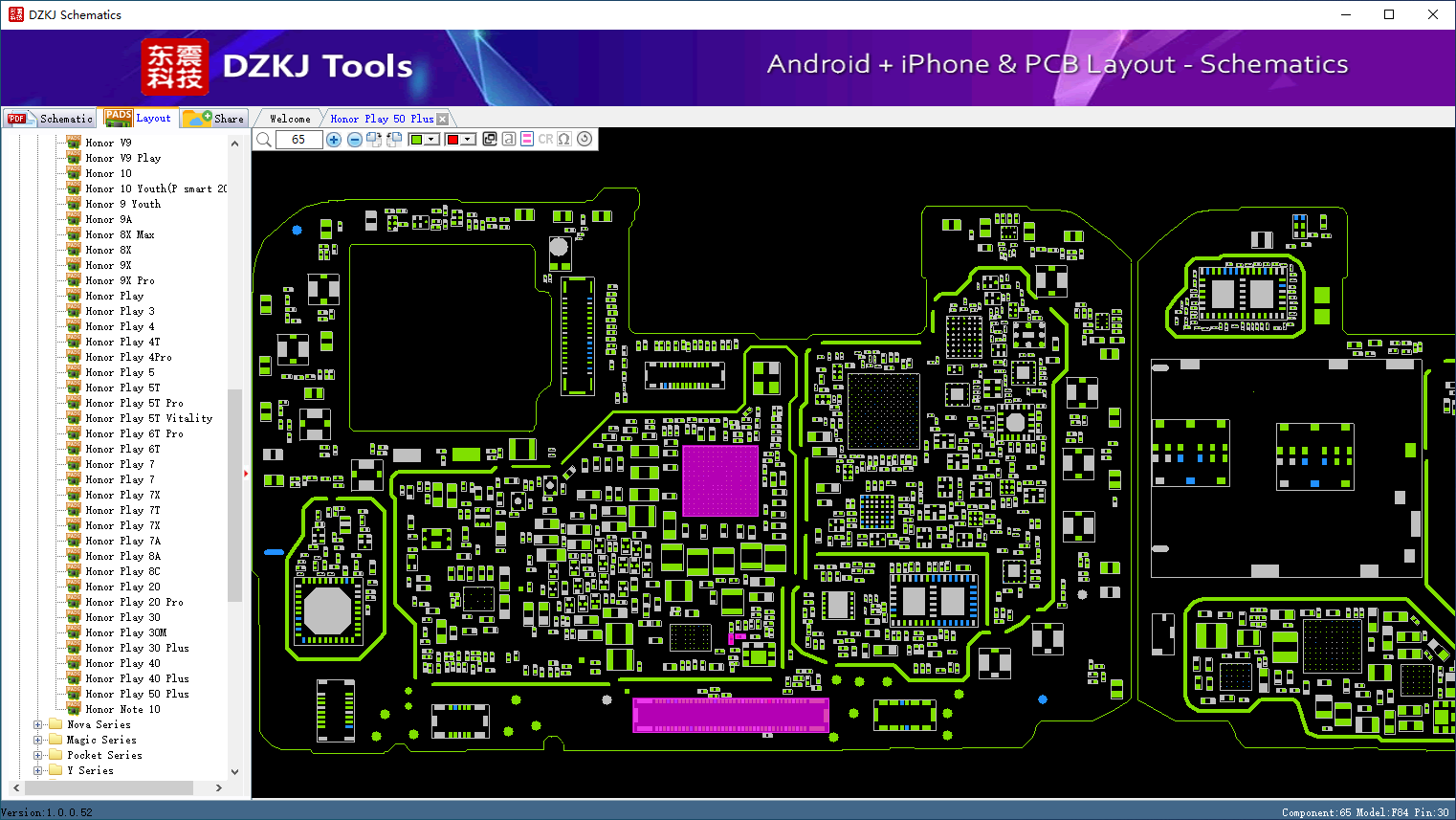Screen dimensions: 1456x820
Task: Select the Honor Play 50 Plus document tab
Action: click(382, 119)
